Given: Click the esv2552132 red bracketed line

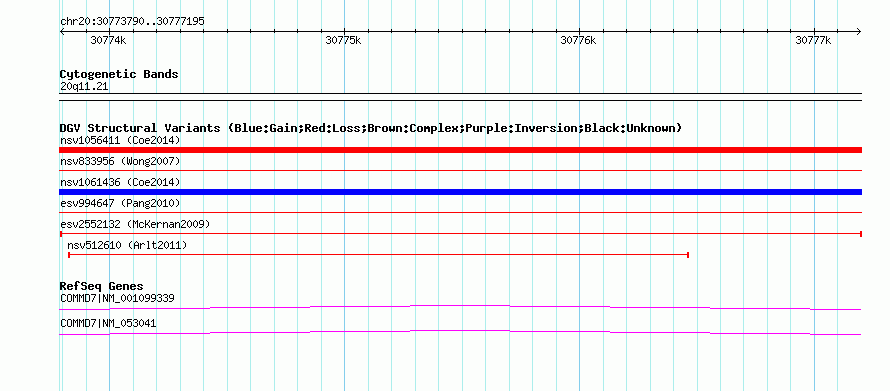Looking at the screenshot, I should 460,233.
